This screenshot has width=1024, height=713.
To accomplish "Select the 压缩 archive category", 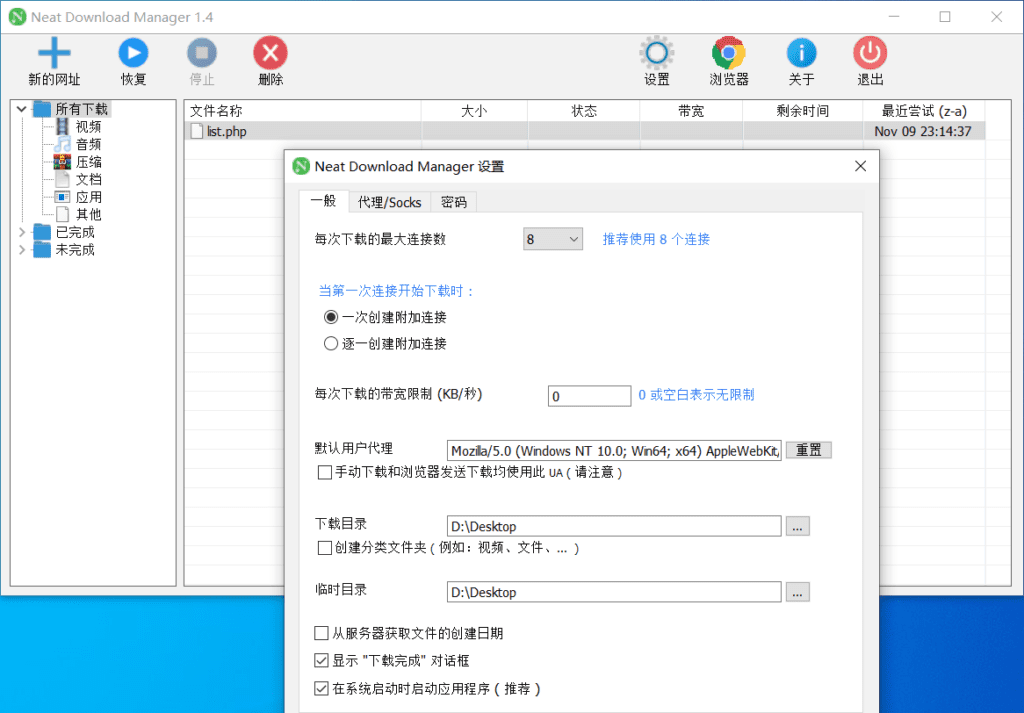I will (62, 161).
